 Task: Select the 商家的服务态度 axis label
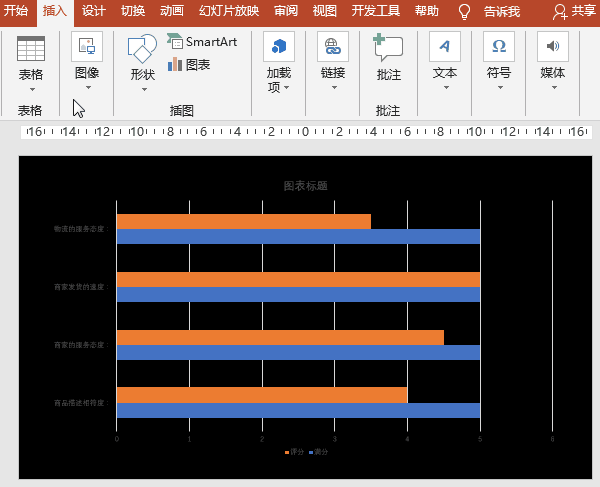[x=82, y=345]
